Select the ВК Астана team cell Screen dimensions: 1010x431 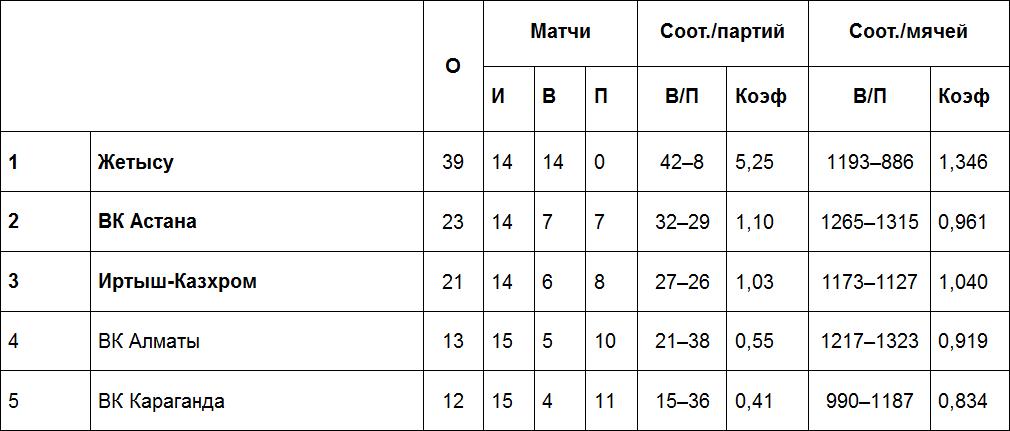point(147,222)
